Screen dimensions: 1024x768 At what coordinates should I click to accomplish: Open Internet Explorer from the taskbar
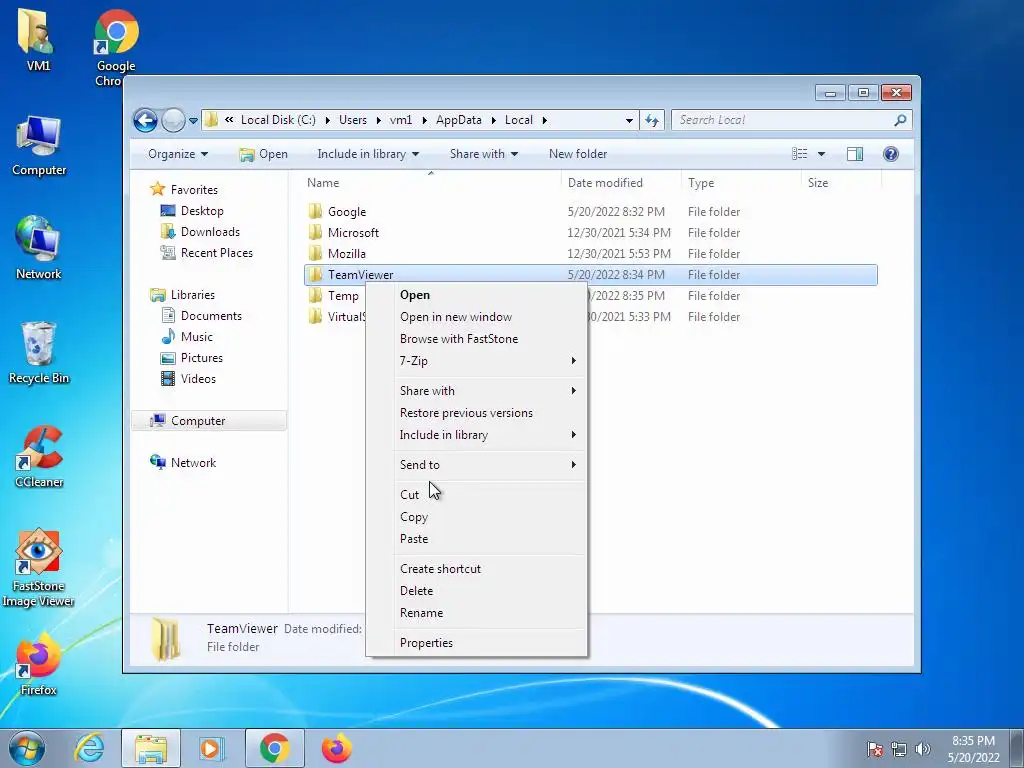89,748
